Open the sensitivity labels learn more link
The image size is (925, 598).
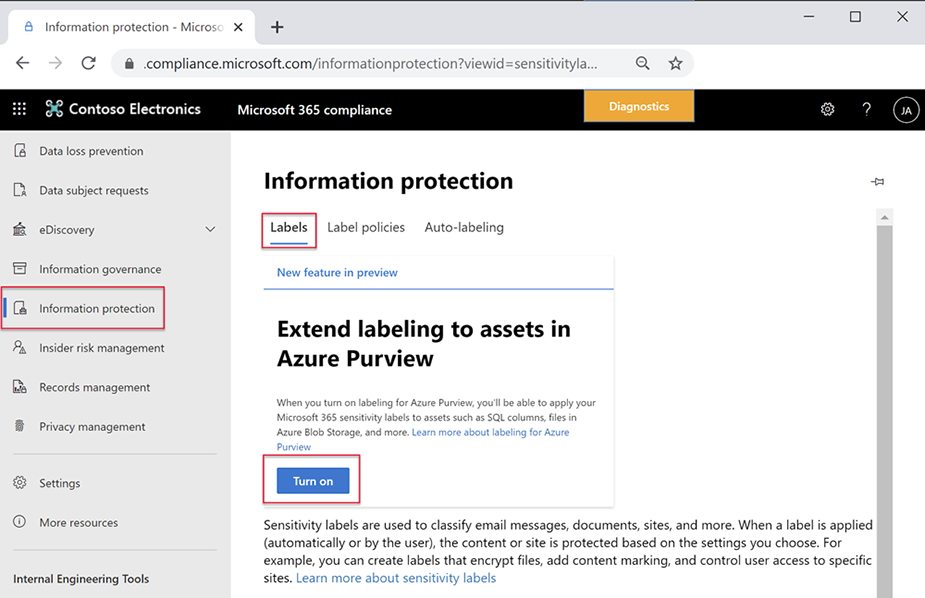[x=395, y=577]
